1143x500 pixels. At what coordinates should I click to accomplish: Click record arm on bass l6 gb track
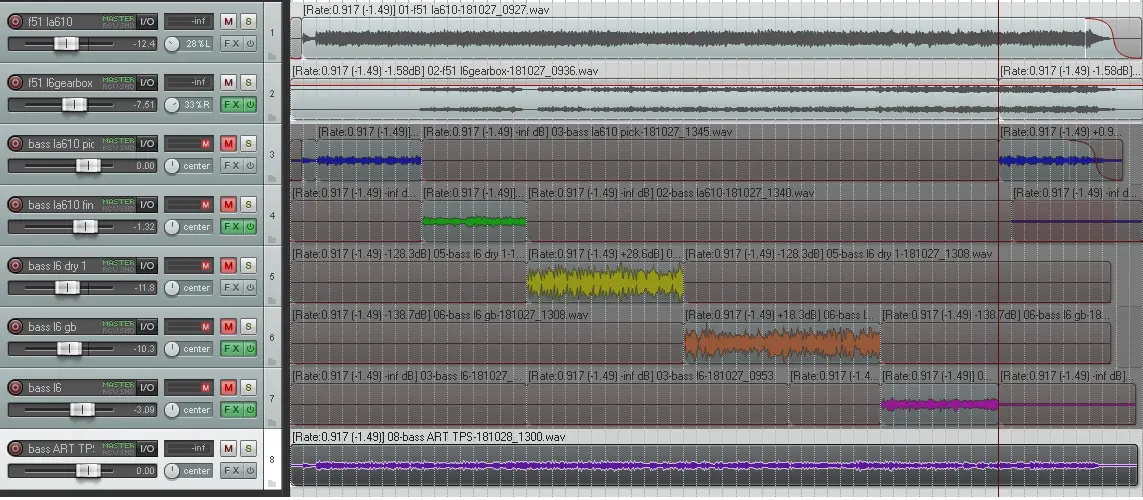pos(15,327)
